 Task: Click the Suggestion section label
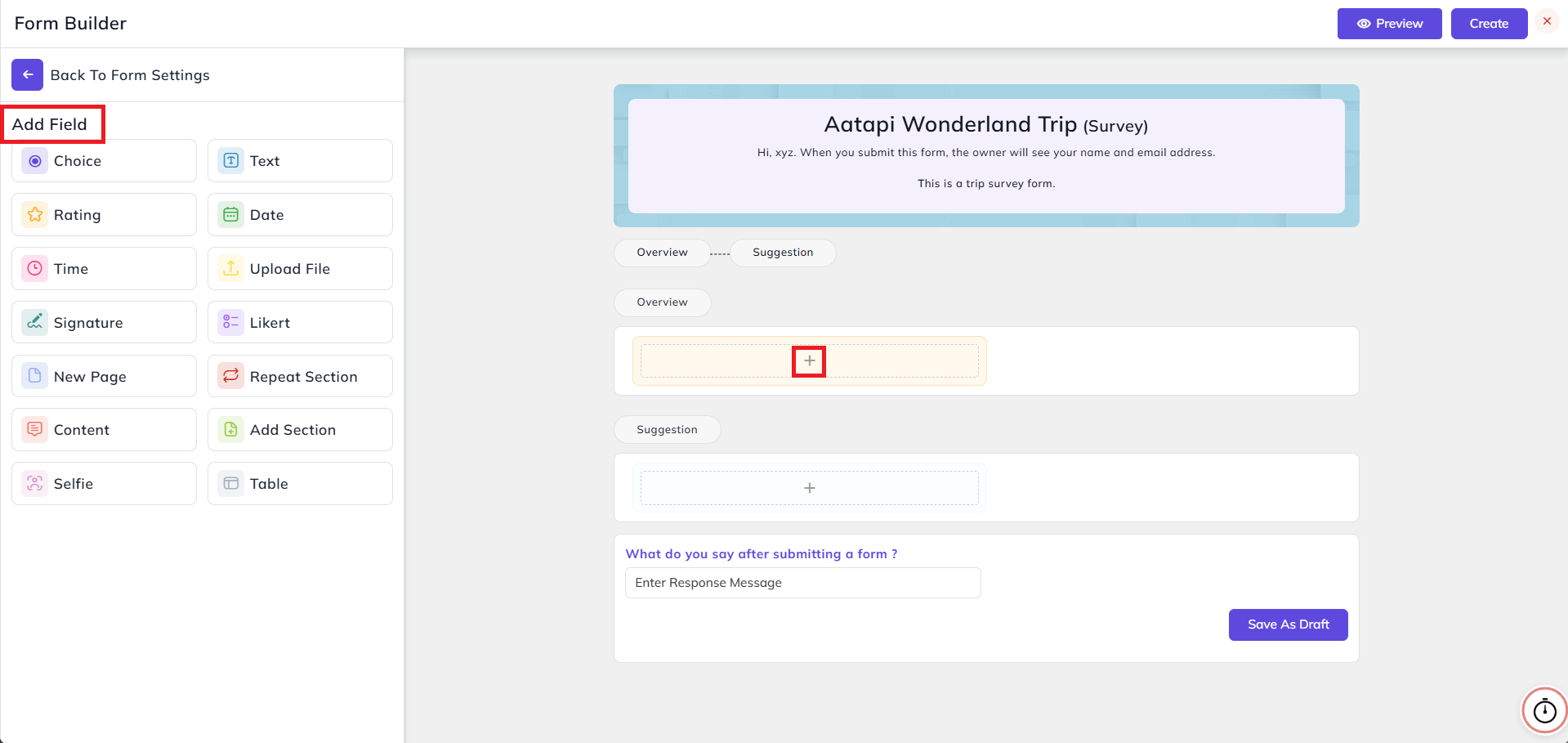pos(667,430)
